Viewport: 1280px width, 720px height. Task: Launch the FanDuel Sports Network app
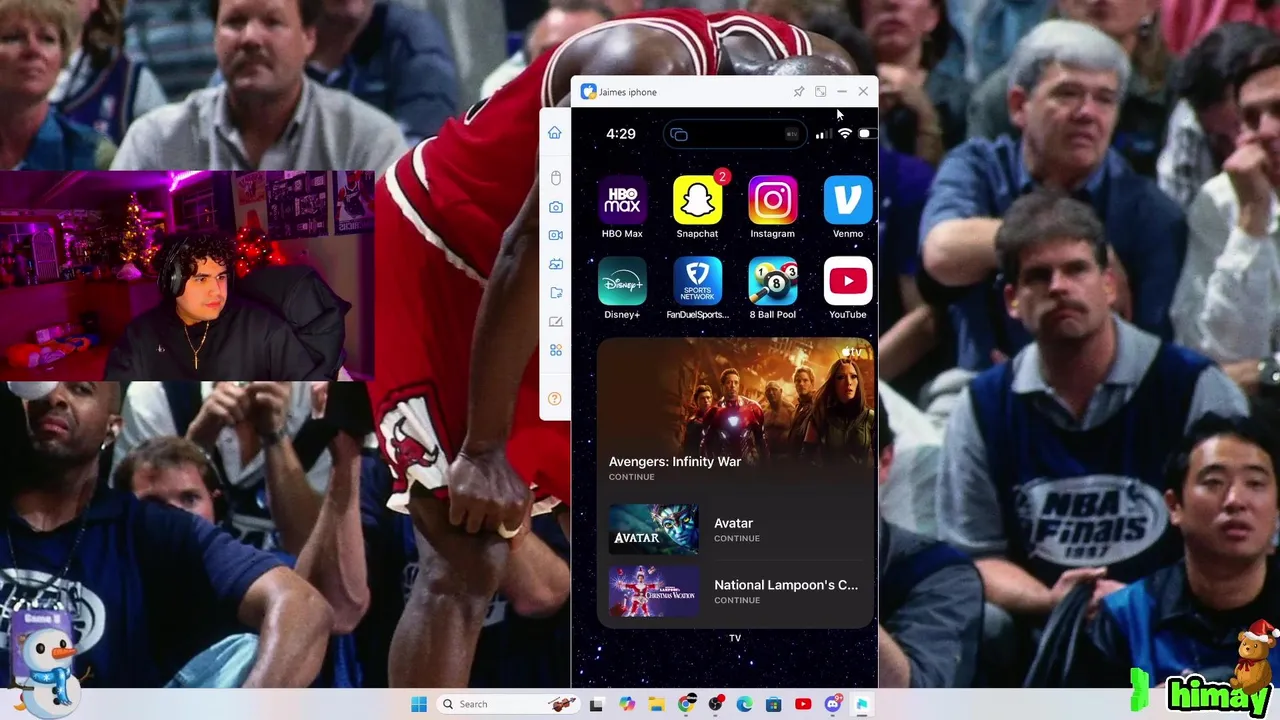(697, 282)
